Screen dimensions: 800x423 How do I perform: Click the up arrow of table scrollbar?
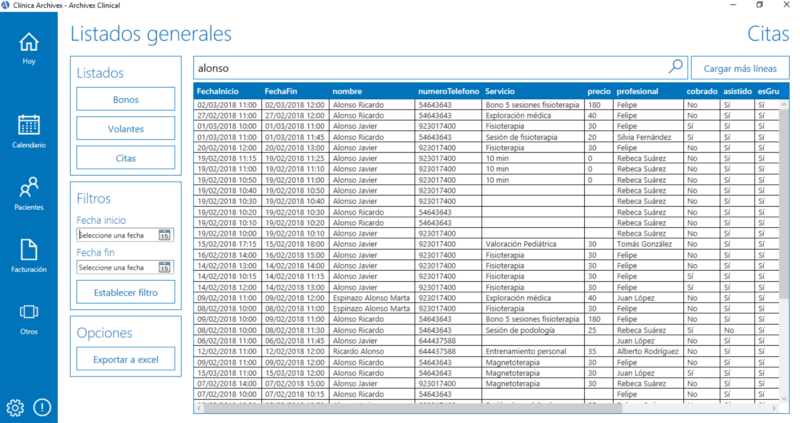784,104
